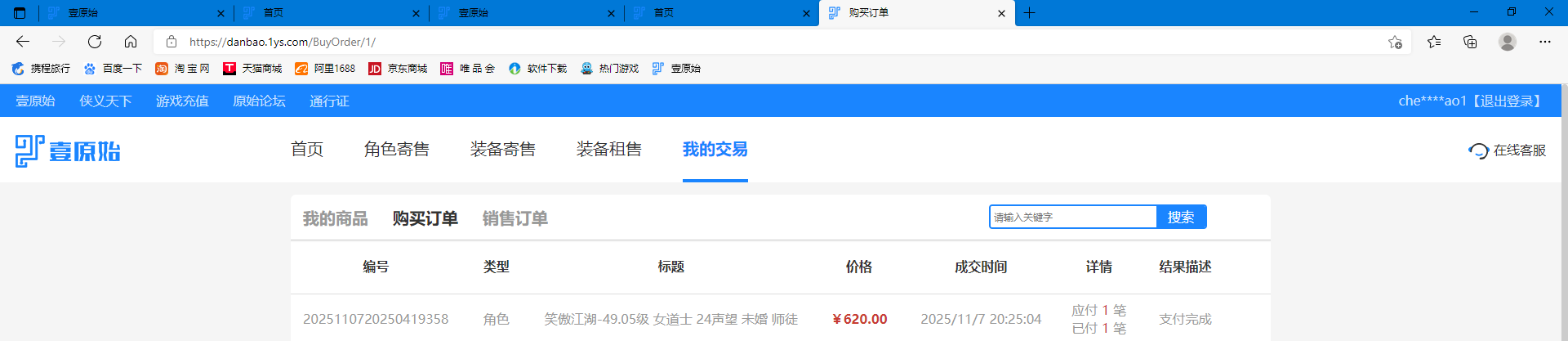Open 京东商城 bookmark
Viewport: 1568px width, 341px height.
(398, 69)
